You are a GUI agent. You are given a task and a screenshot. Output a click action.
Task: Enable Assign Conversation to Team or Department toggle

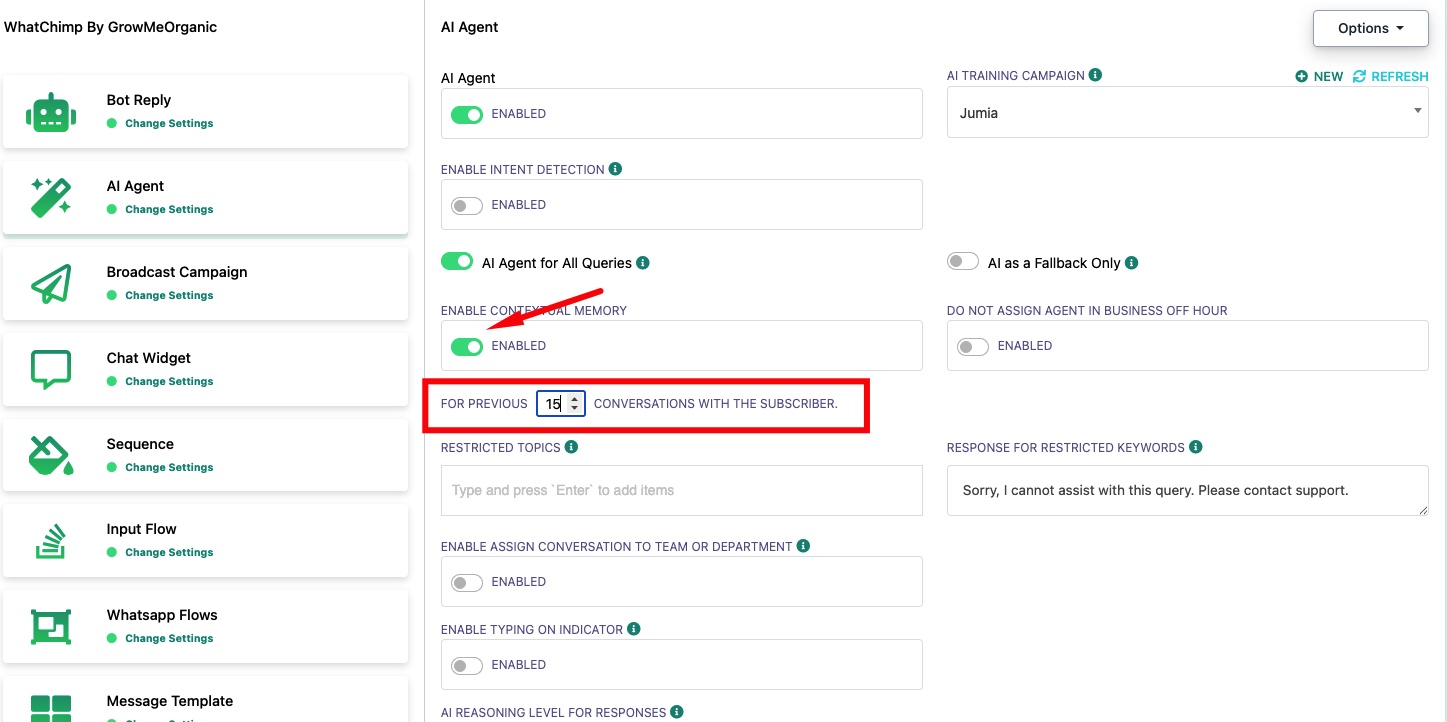pos(467,582)
